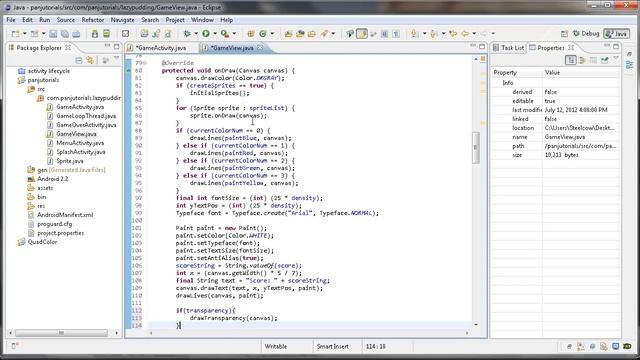The image size is (640, 360).
Task: Select the QuadColor project
Action: tap(42, 242)
